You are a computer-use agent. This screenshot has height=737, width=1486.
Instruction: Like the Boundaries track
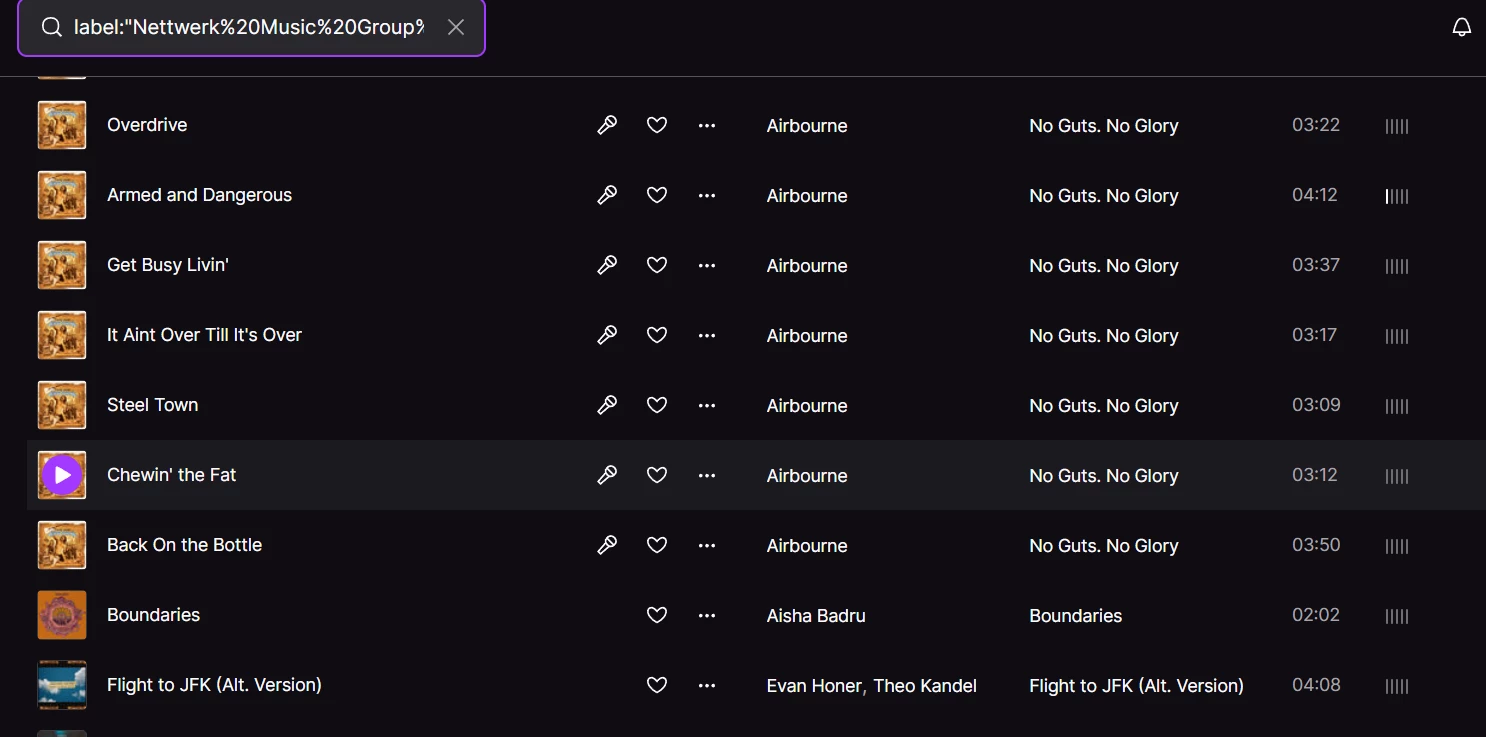pos(657,615)
